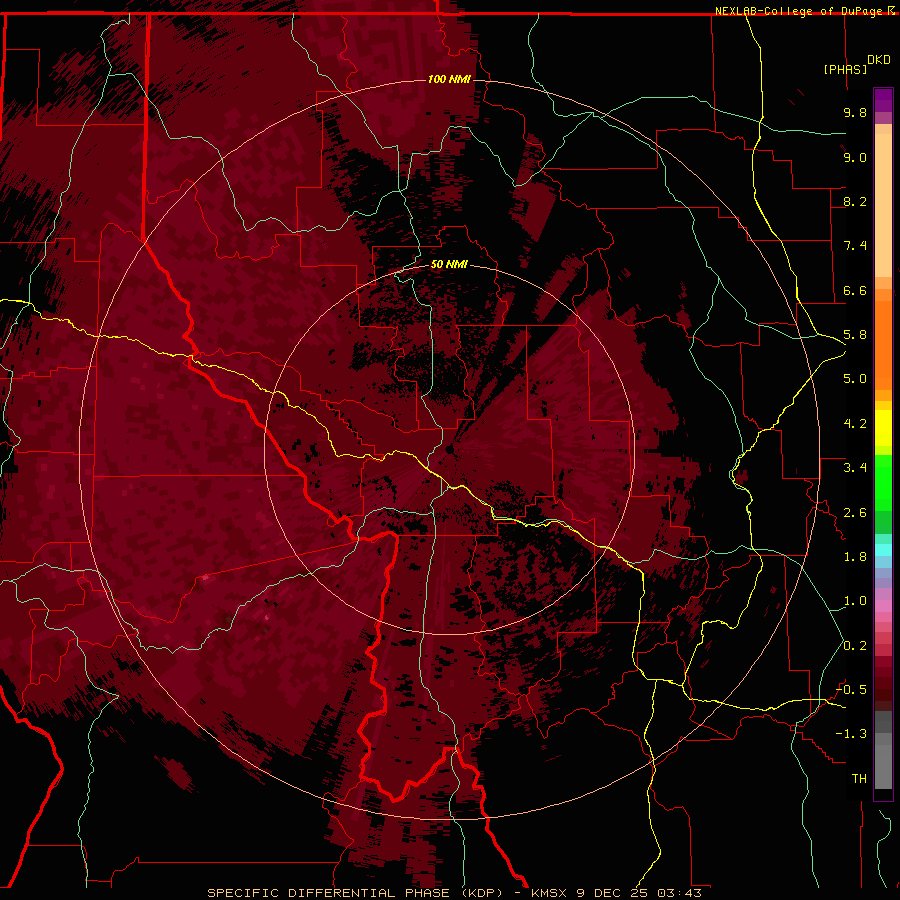
Task: Click the TH label on color scale
Action: [859, 779]
